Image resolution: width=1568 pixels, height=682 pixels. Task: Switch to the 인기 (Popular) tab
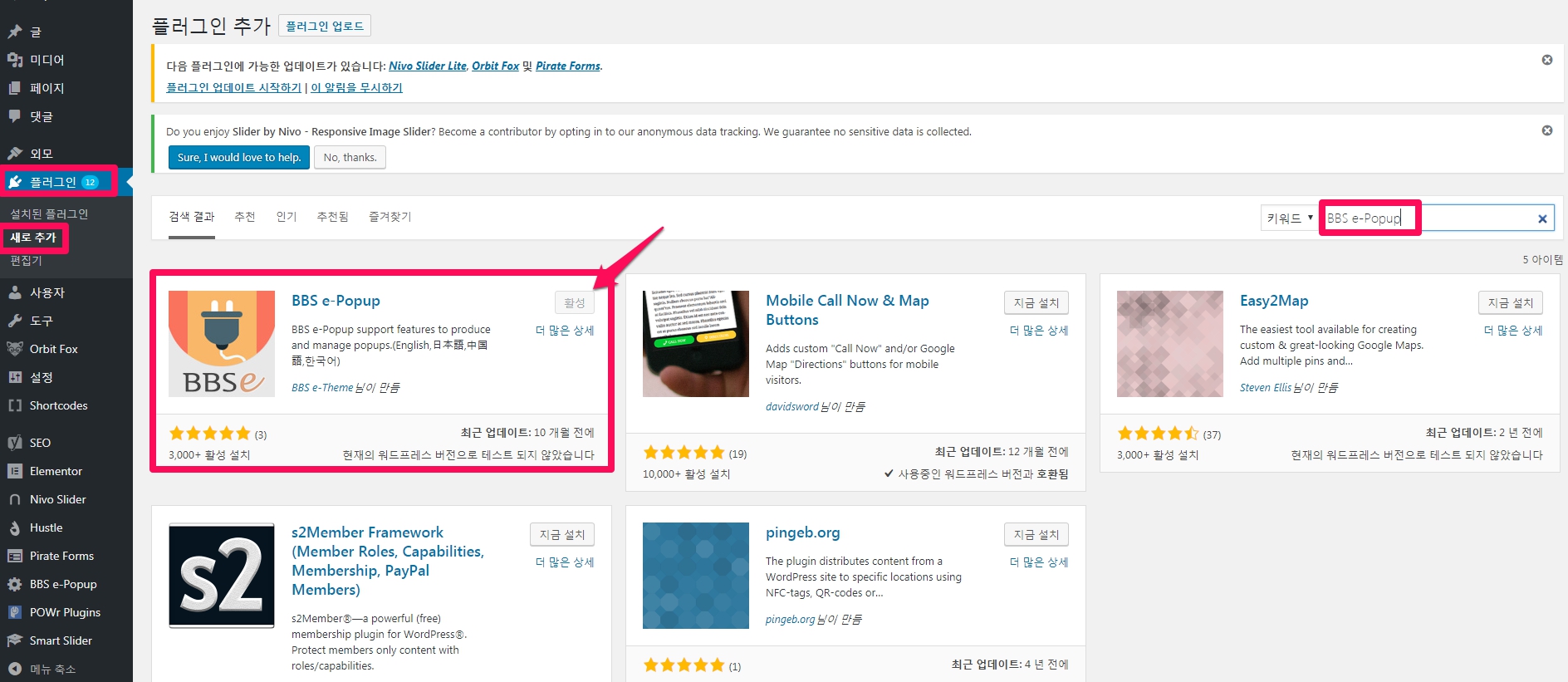(x=286, y=217)
